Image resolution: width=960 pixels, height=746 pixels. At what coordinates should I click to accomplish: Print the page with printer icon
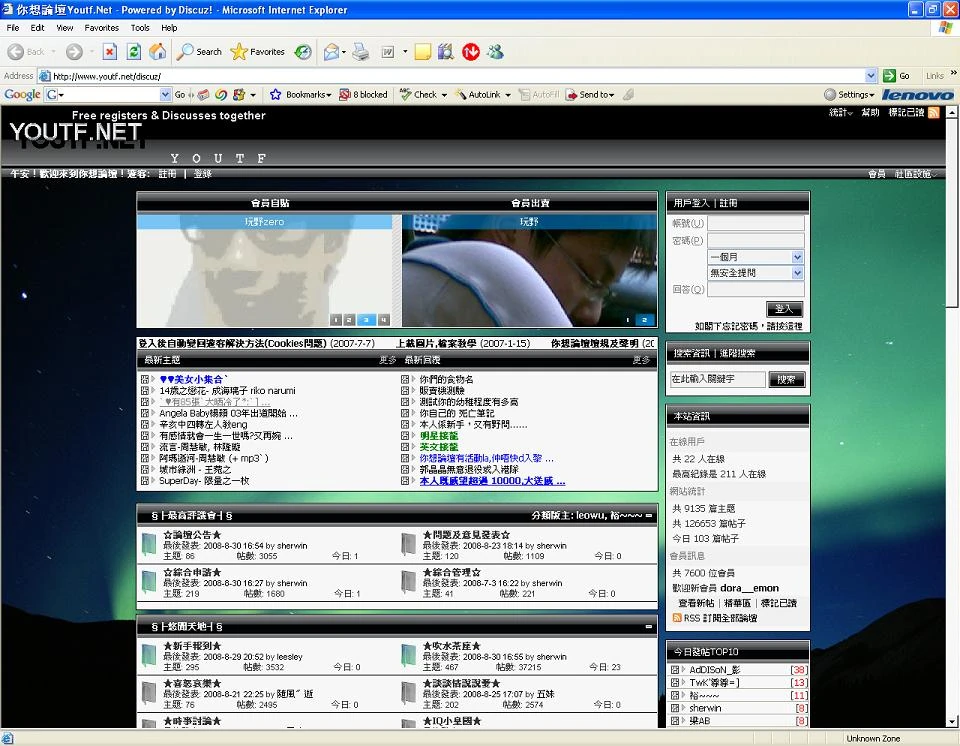click(361, 52)
